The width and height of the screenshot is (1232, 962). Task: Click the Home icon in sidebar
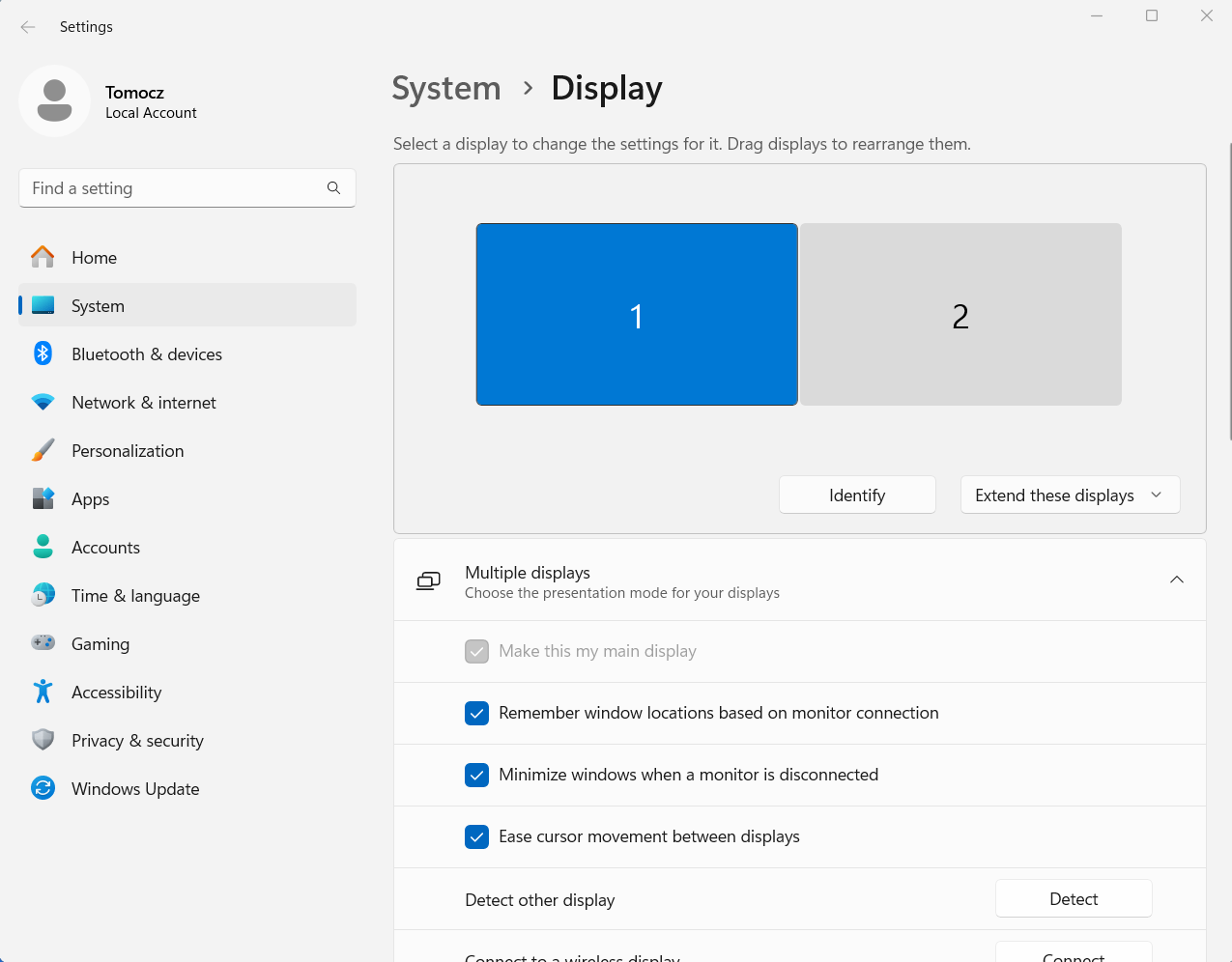pos(43,257)
